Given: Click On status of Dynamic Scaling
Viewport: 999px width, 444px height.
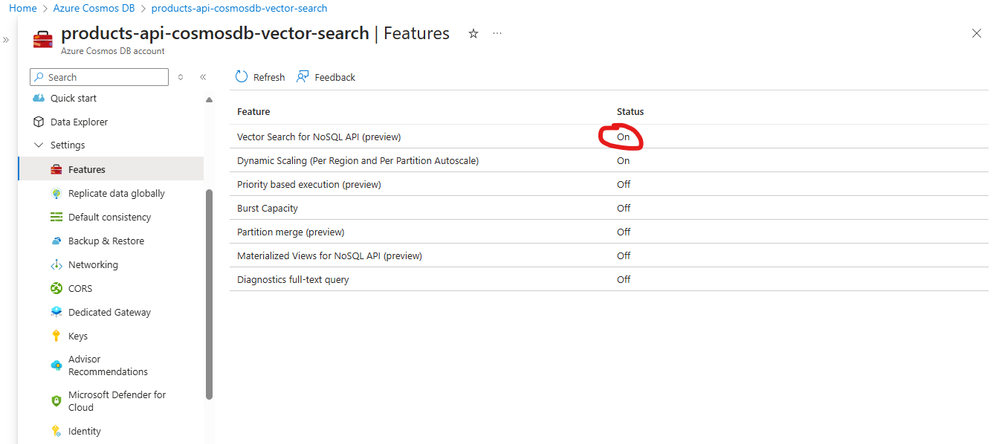Looking at the screenshot, I should (623, 161).
